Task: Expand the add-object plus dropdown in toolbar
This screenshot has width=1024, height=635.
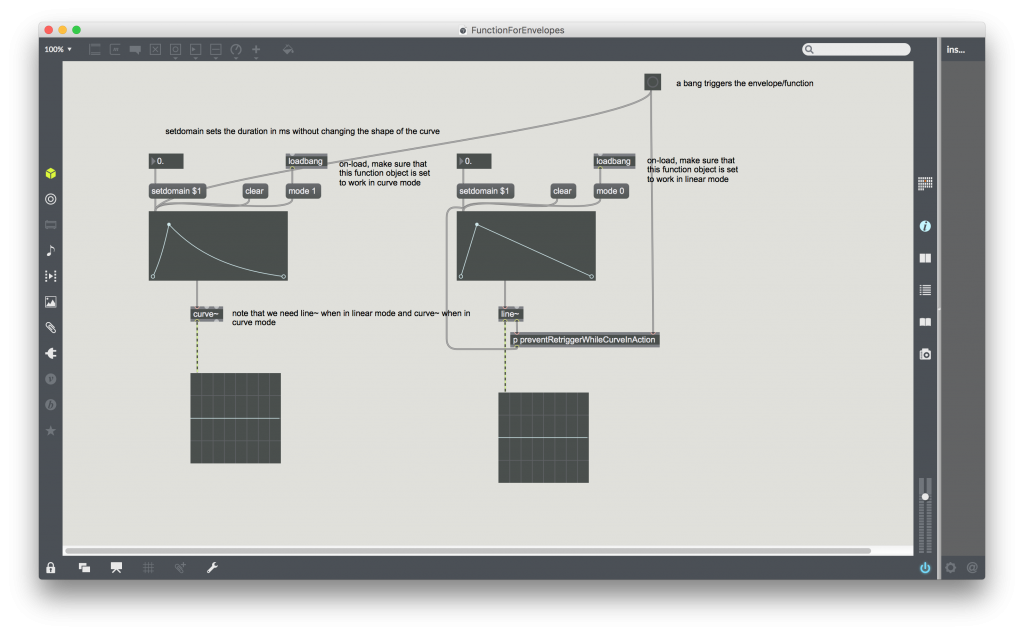Action: click(x=256, y=49)
